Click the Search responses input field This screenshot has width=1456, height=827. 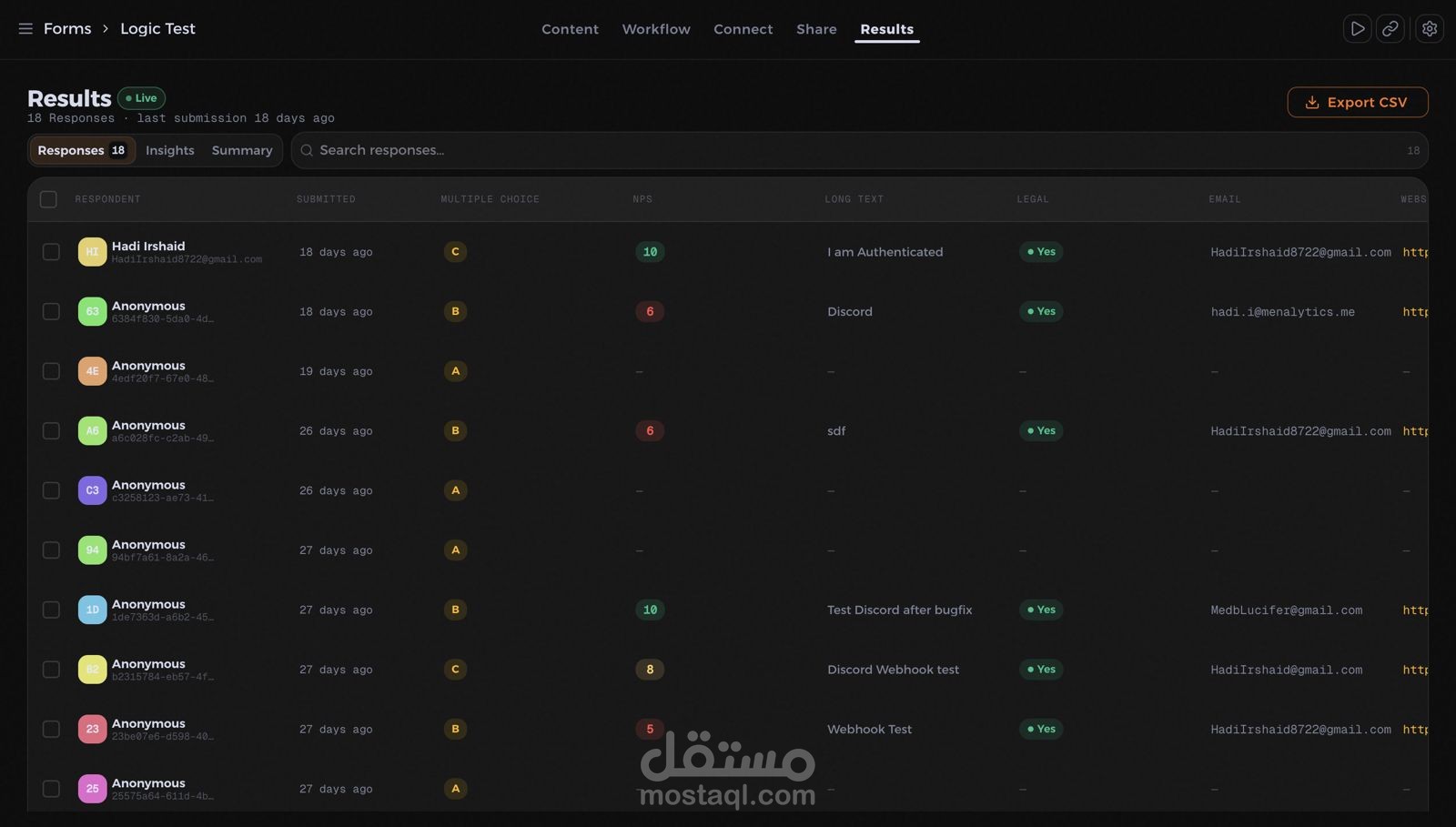859,150
